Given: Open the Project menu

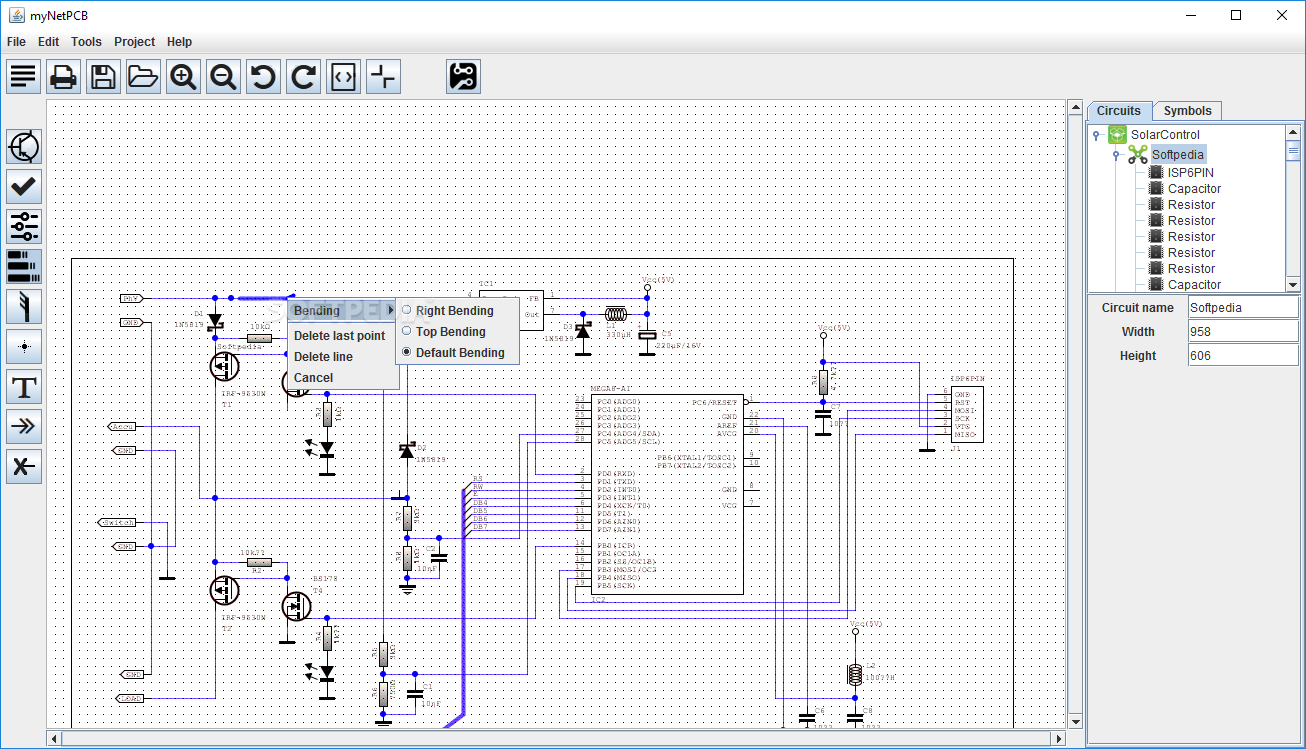Looking at the screenshot, I should [134, 42].
